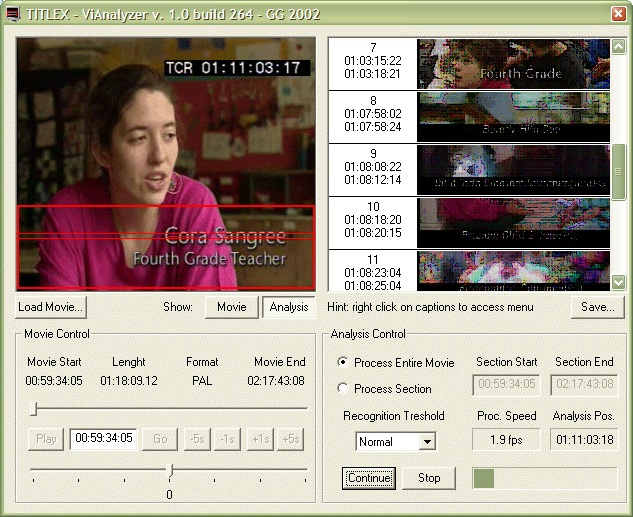Switch view to Analysis

(289, 307)
